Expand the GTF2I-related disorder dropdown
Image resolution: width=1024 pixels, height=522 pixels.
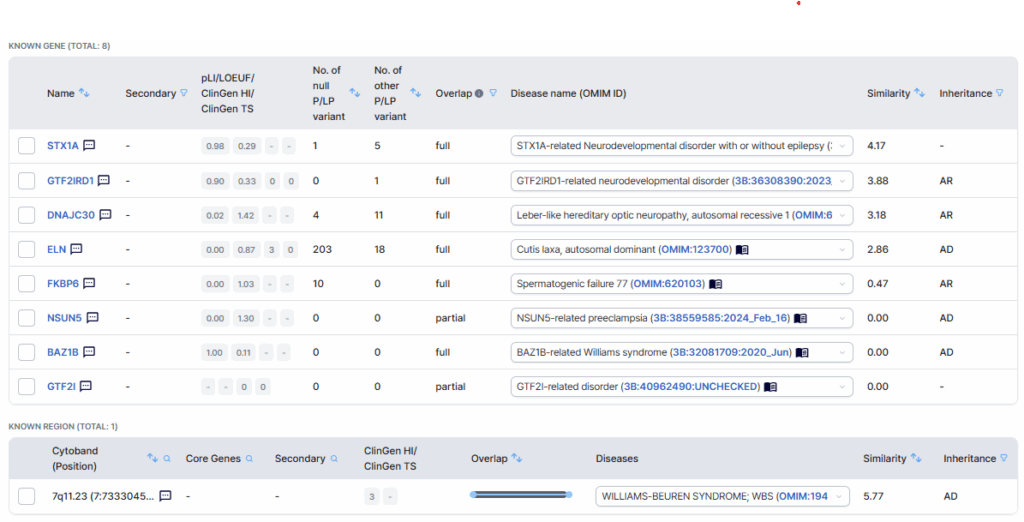click(x=842, y=386)
